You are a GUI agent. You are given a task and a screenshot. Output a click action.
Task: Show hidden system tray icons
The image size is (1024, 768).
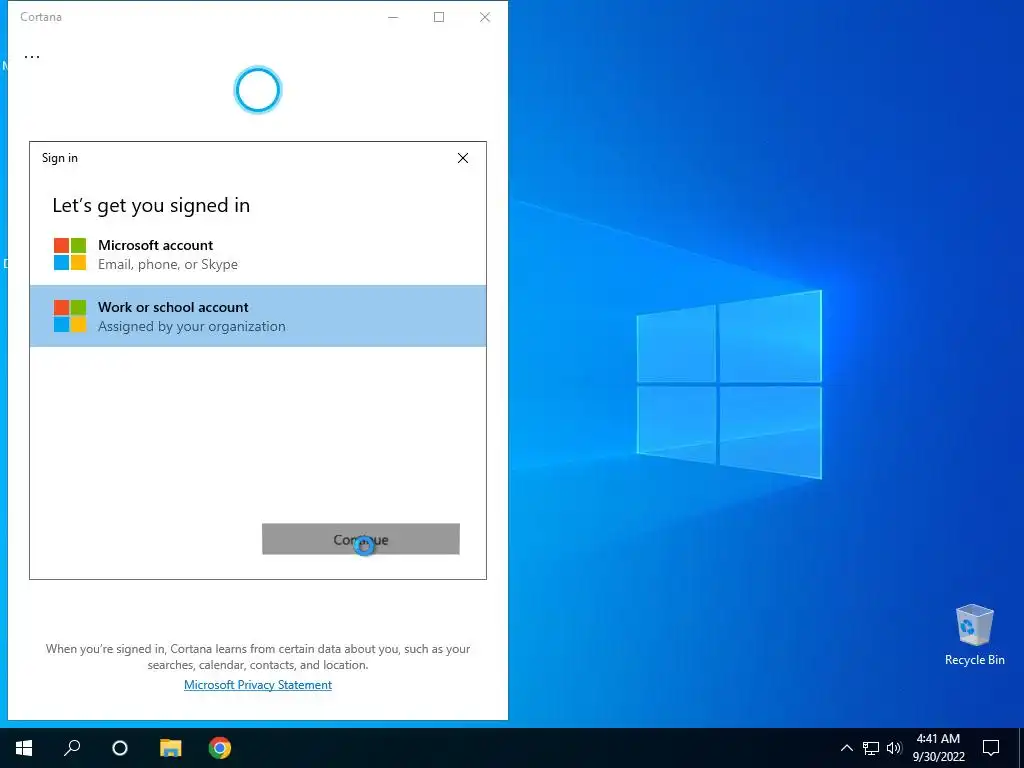click(846, 748)
